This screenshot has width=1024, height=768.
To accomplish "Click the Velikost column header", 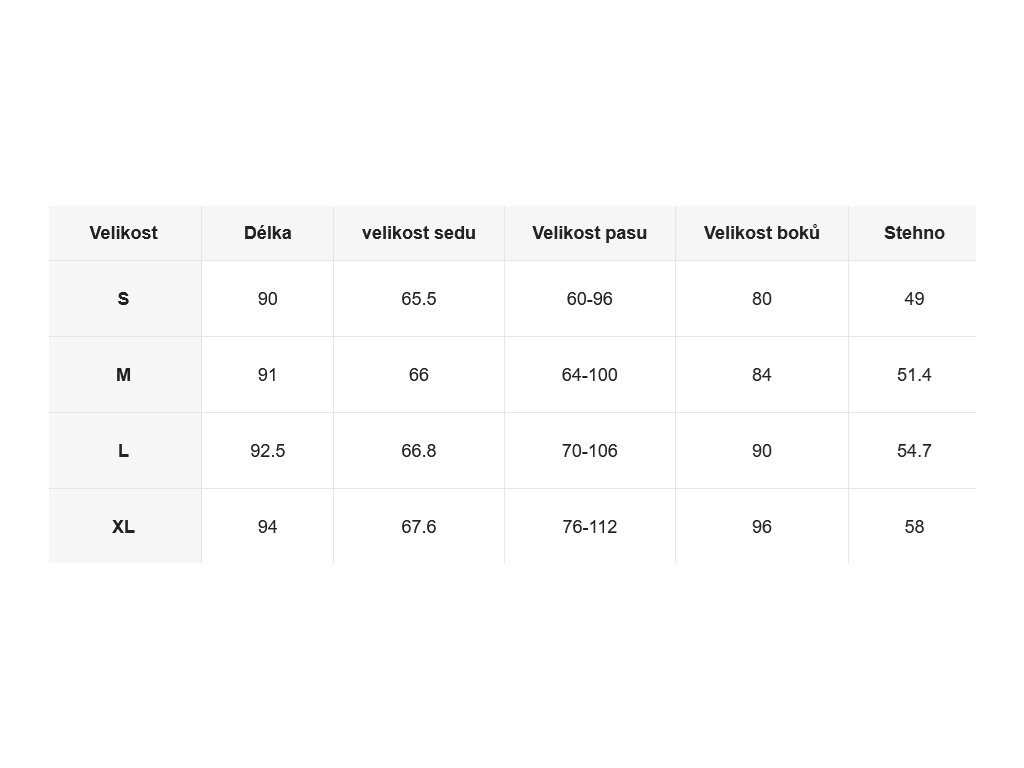I will [123, 233].
